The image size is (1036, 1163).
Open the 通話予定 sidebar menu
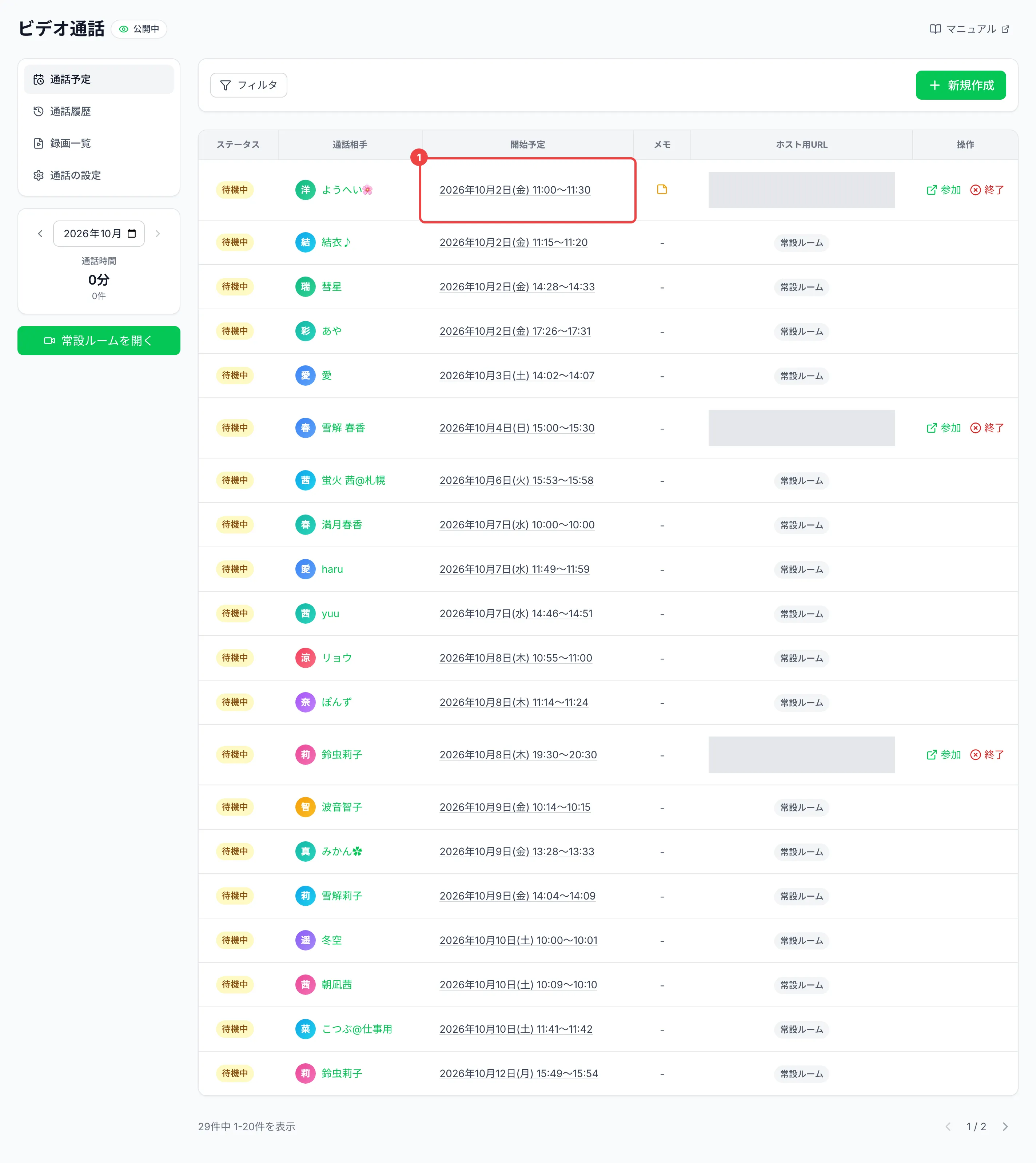click(x=99, y=79)
